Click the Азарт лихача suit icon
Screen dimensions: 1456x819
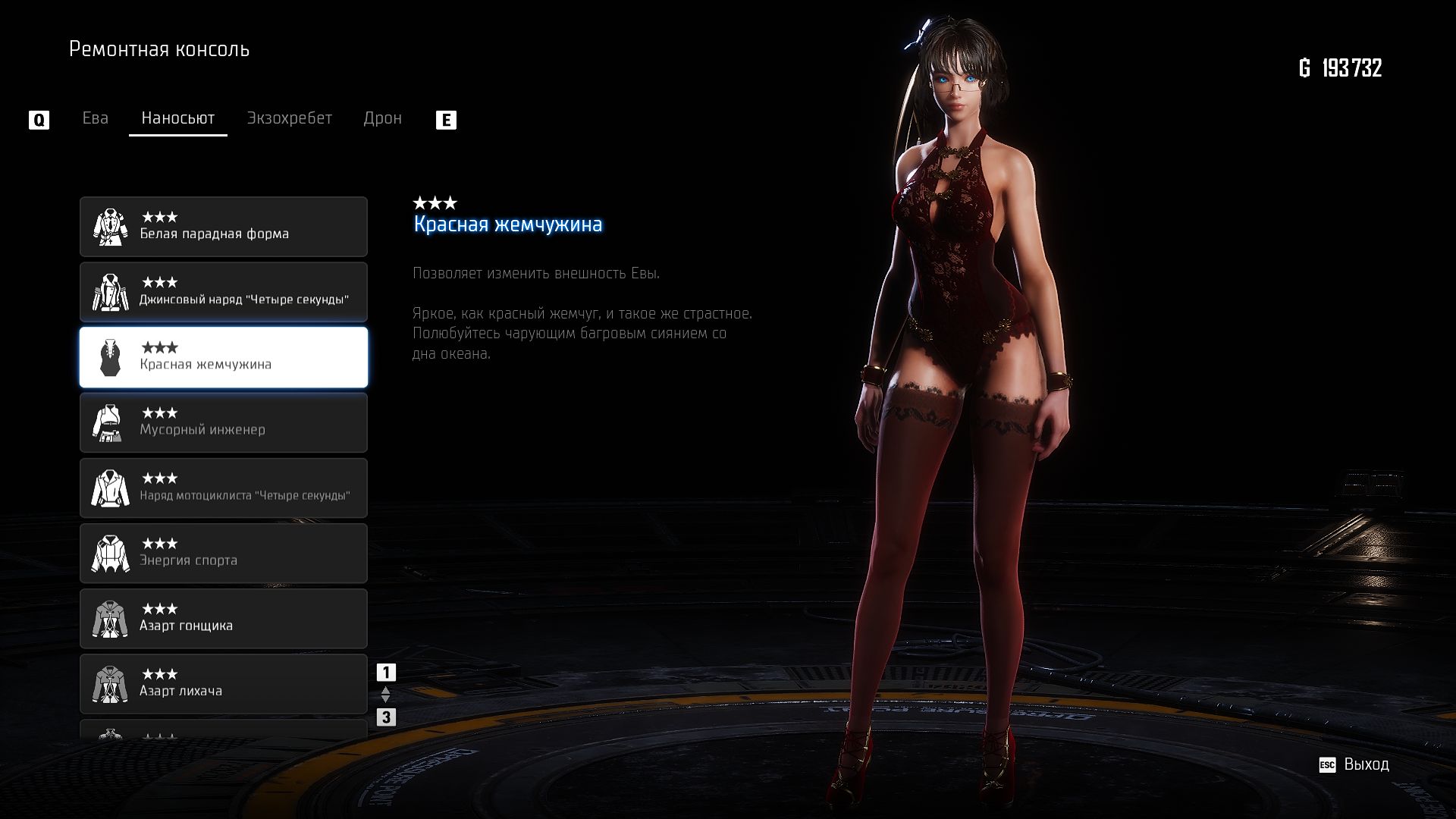111,683
